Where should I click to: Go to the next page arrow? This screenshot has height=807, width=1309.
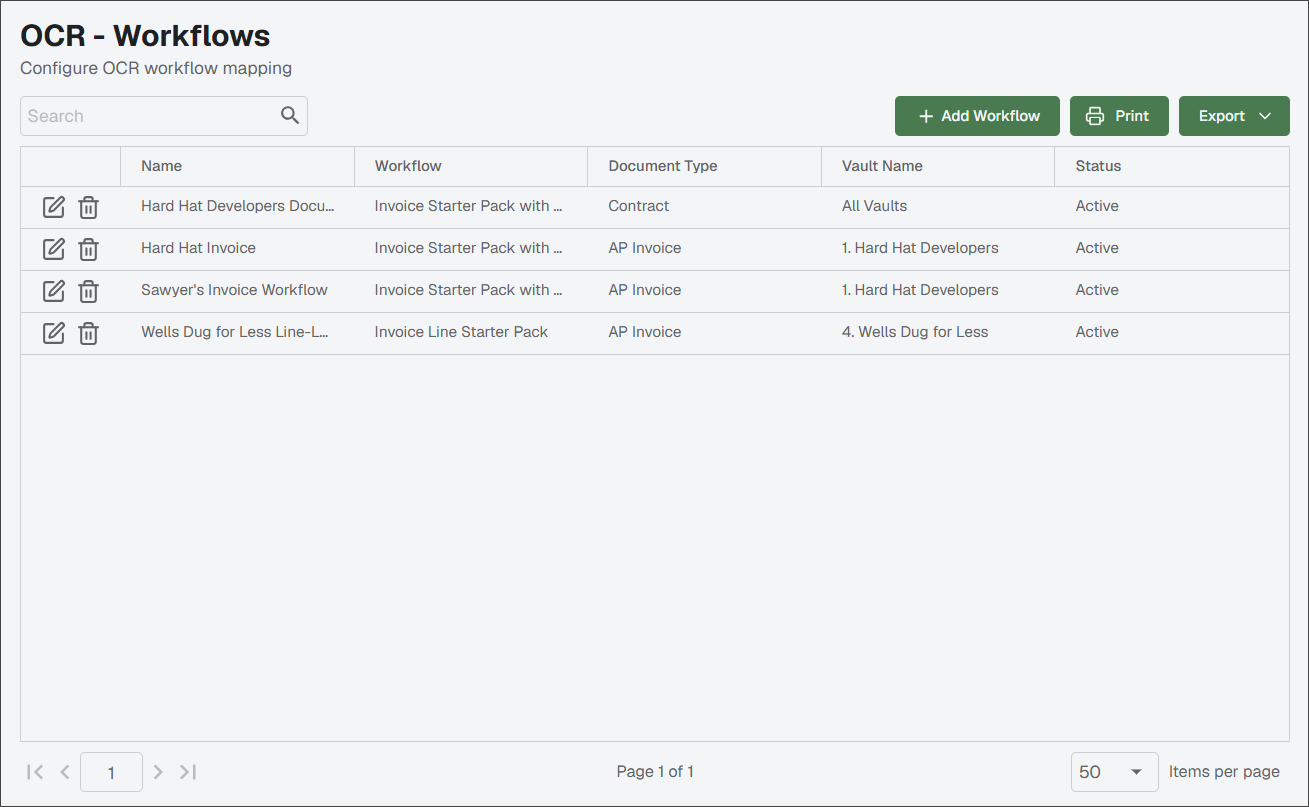pos(157,772)
